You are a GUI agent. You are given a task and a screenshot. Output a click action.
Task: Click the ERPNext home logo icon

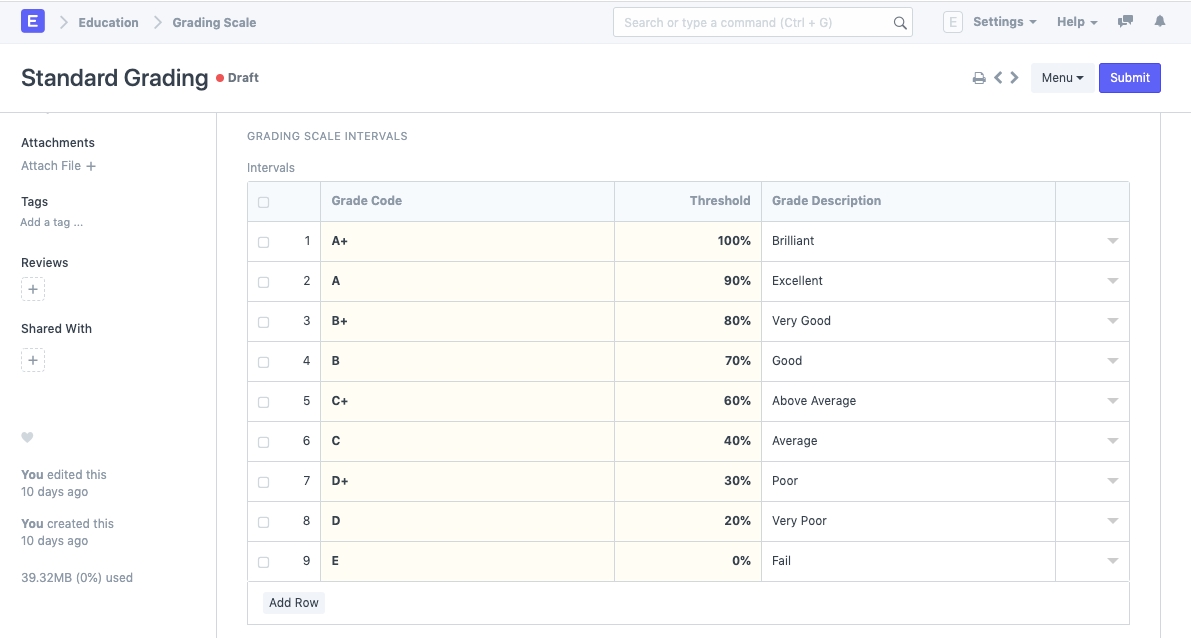point(33,21)
